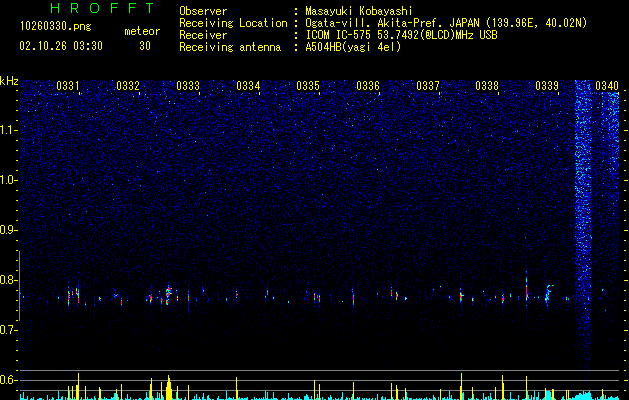Screen dimensions: 629x400
Task: Click the meteor count value 30
Action: coord(145,46)
